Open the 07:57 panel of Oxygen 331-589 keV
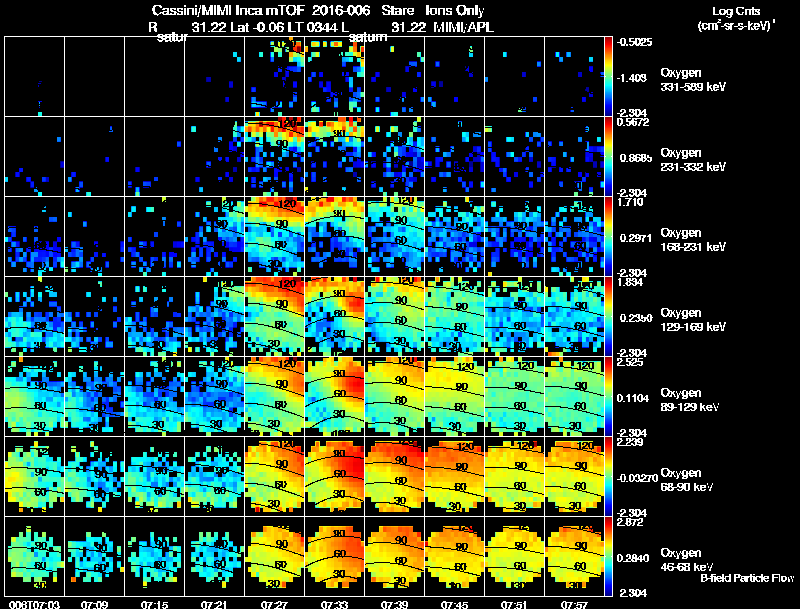The image size is (800, 609). [574, 77]
